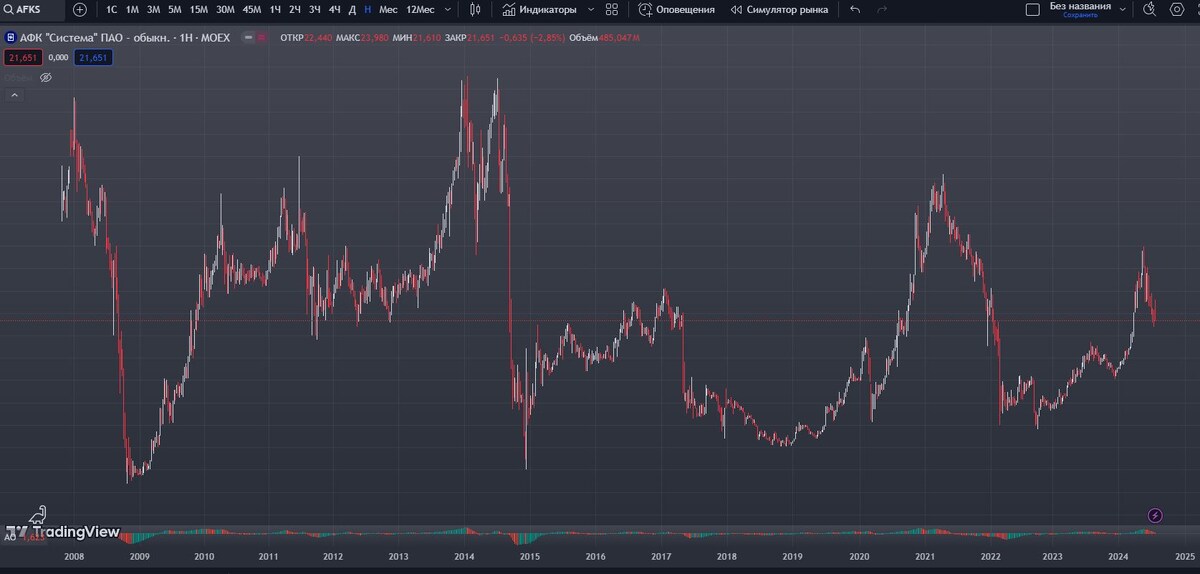Screen dimensions: 1200x574
Task: Choose chart layout square icon
Action: click(x=1033, y=9)
